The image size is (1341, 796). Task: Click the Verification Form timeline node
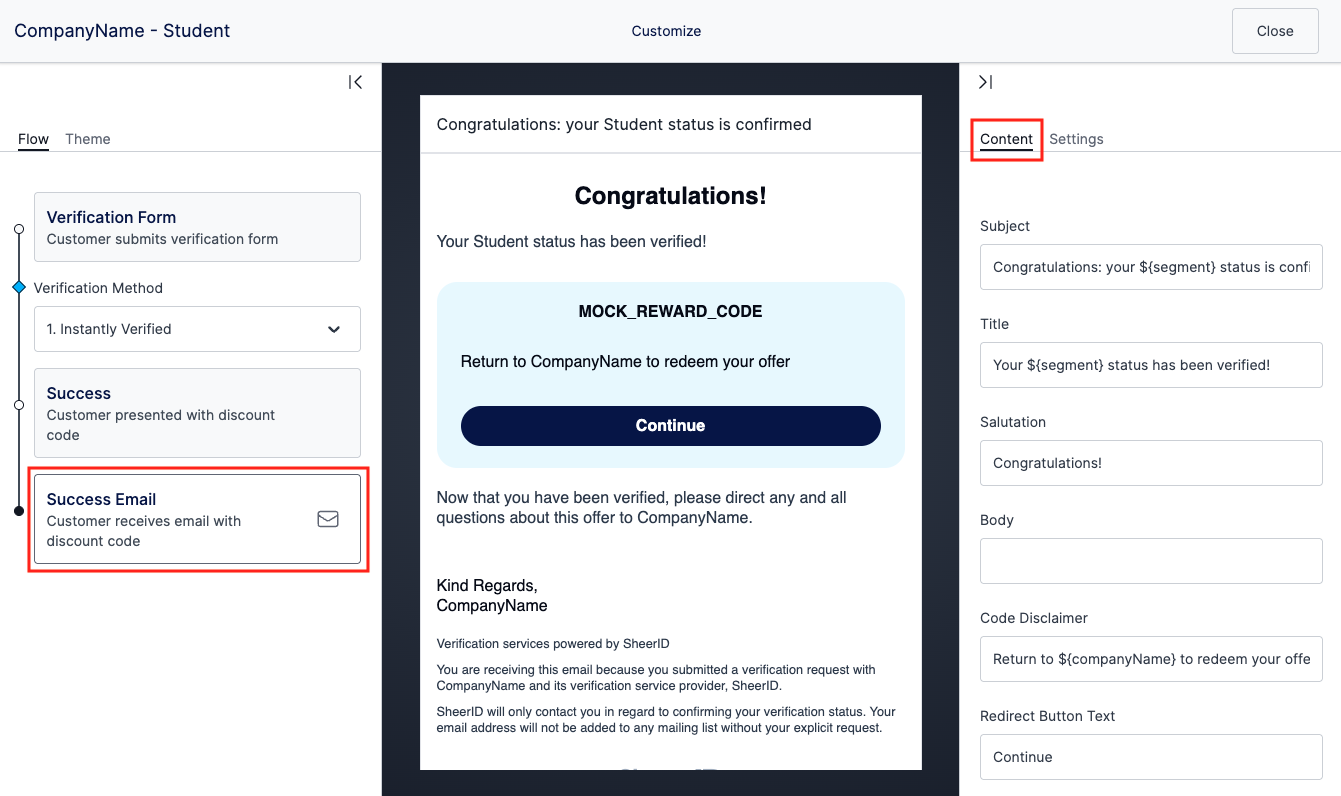tap(19, 229)
